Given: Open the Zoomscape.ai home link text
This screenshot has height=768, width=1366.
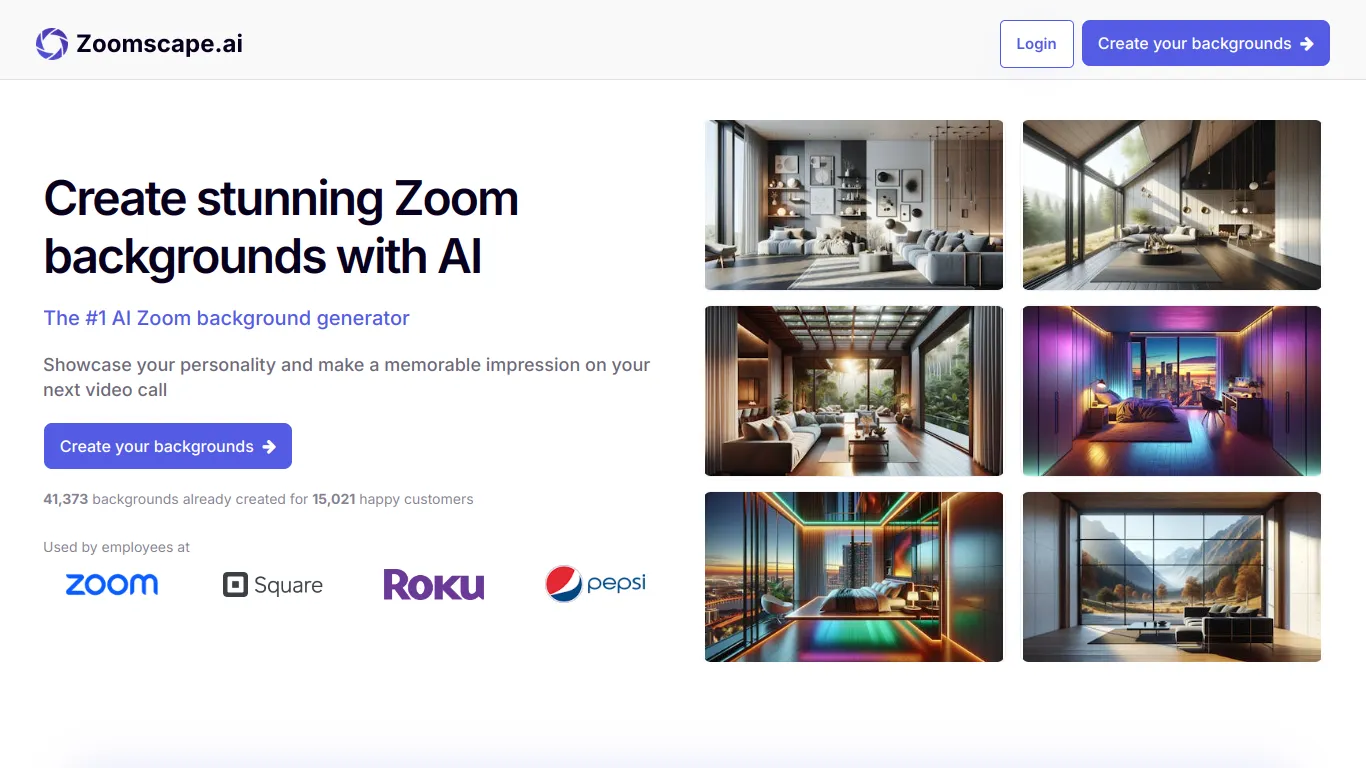Looking at the screenshot, I should (x=159, y=44).
